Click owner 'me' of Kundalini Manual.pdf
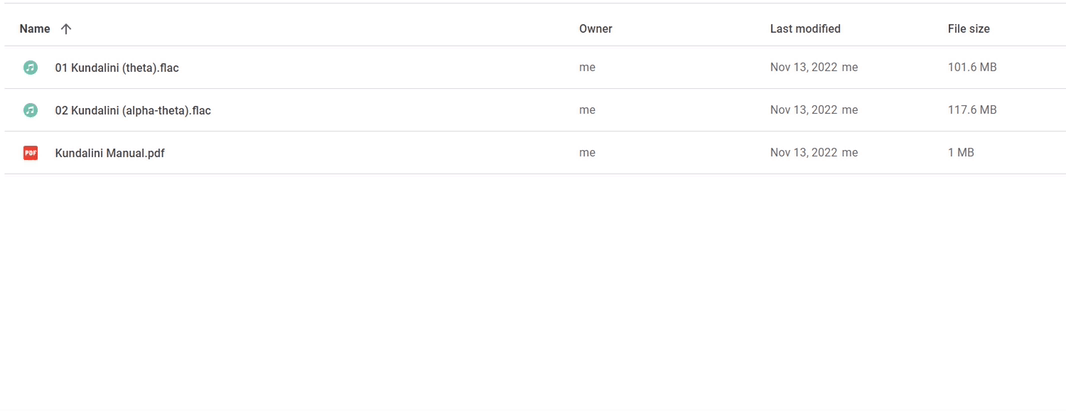This screenshot has width=1066, height=411. point(587,153)
